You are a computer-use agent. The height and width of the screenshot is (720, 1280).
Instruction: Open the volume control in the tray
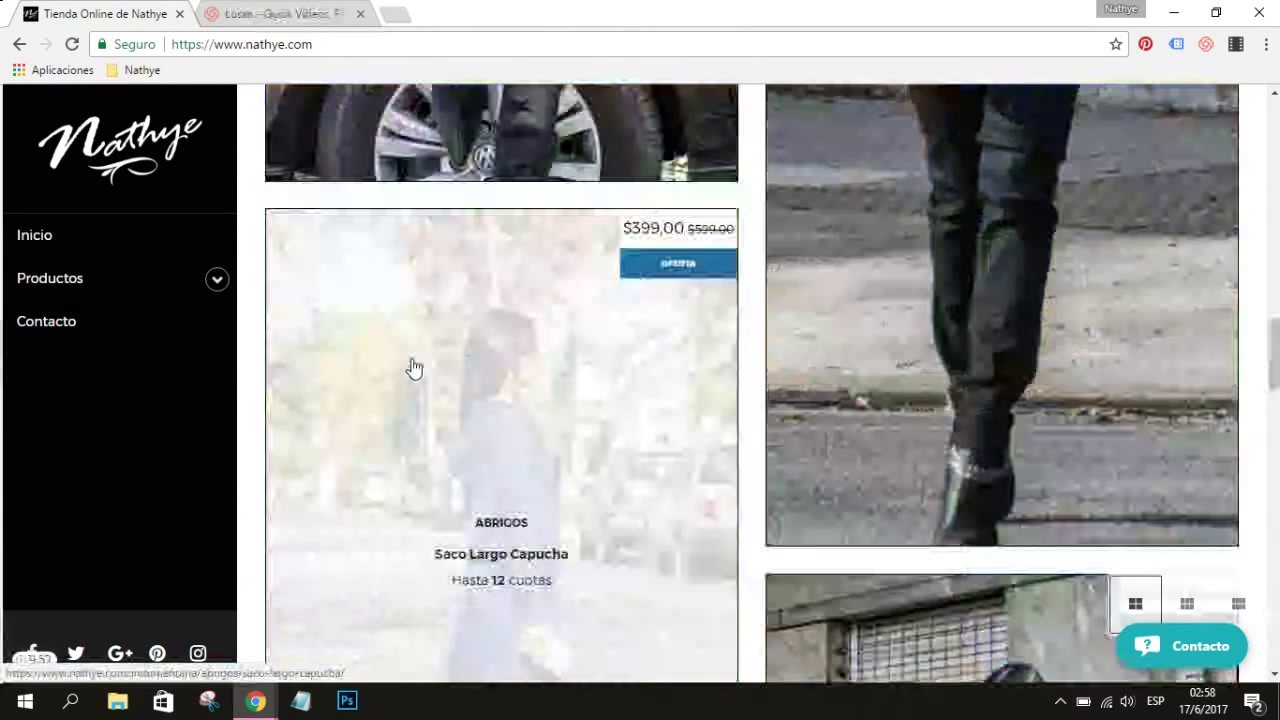tap(1128, 701)
